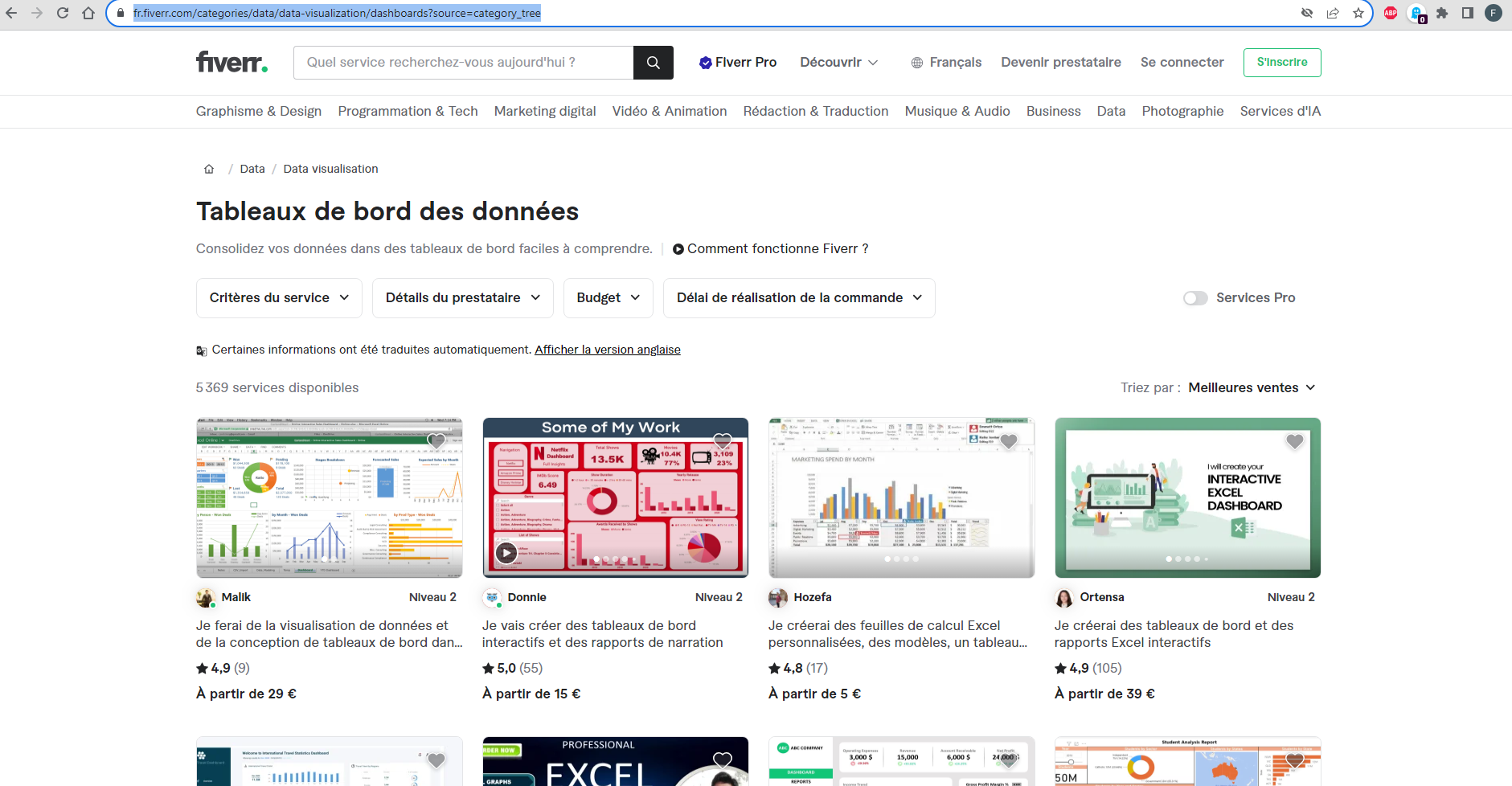Favorite Hozefa's gig with the heart
This screenshot has height=786, width=1512.
coord(1009,440)
